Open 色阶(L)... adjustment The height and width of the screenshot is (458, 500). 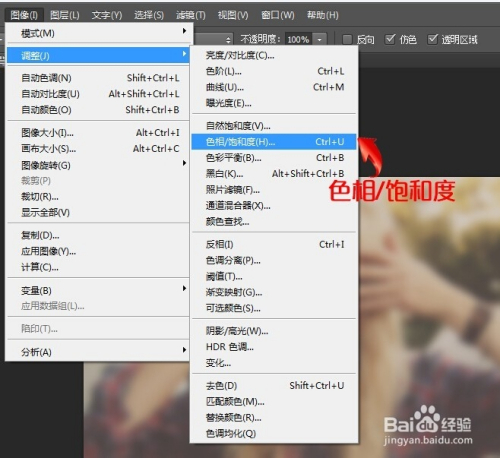point(274,71)
